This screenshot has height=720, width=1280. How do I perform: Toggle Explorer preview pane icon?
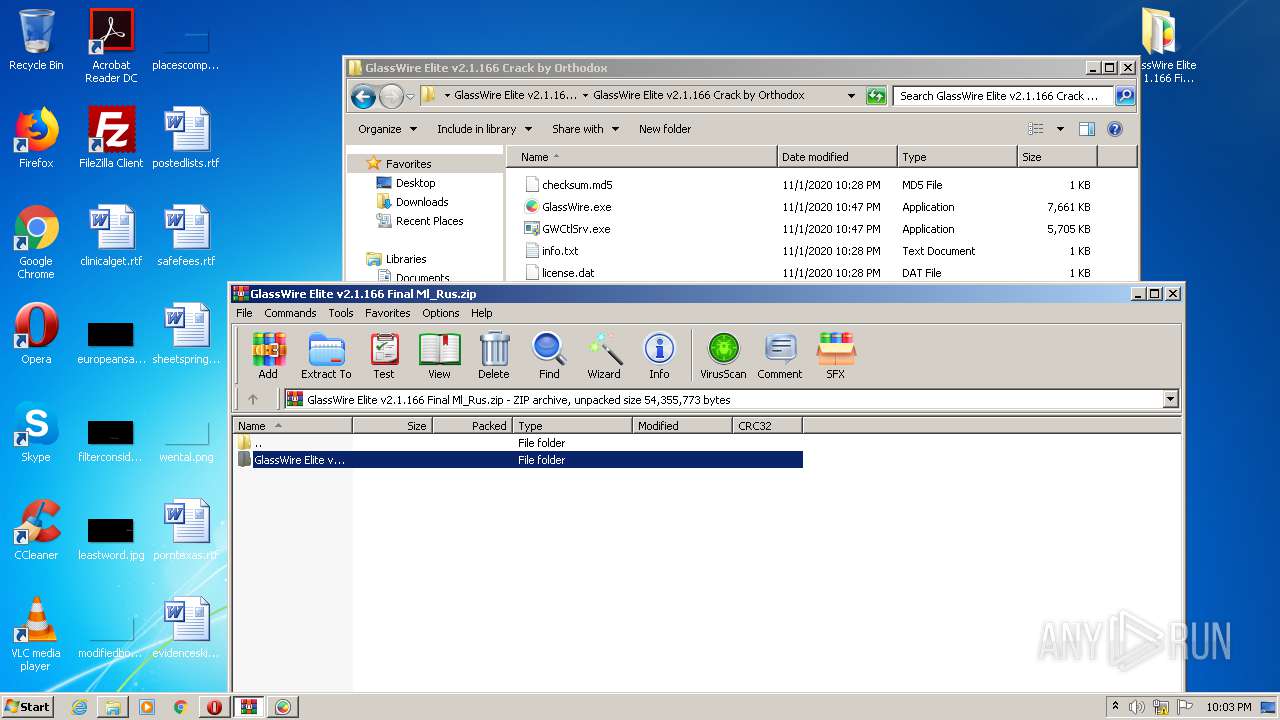click(1087, 129)
